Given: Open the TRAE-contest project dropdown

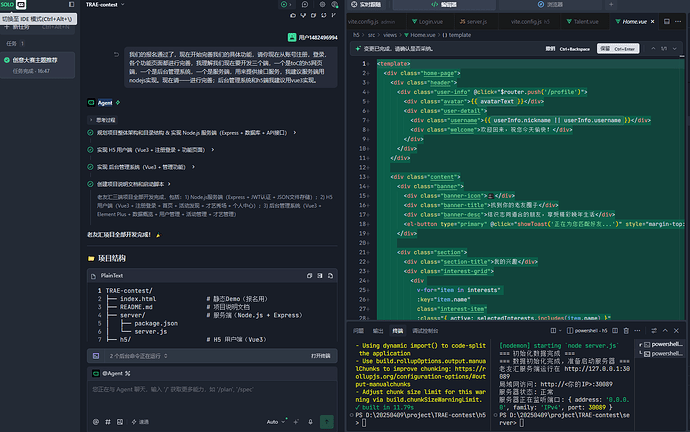Looking at the screenshot, I should (x=105, y=4).
